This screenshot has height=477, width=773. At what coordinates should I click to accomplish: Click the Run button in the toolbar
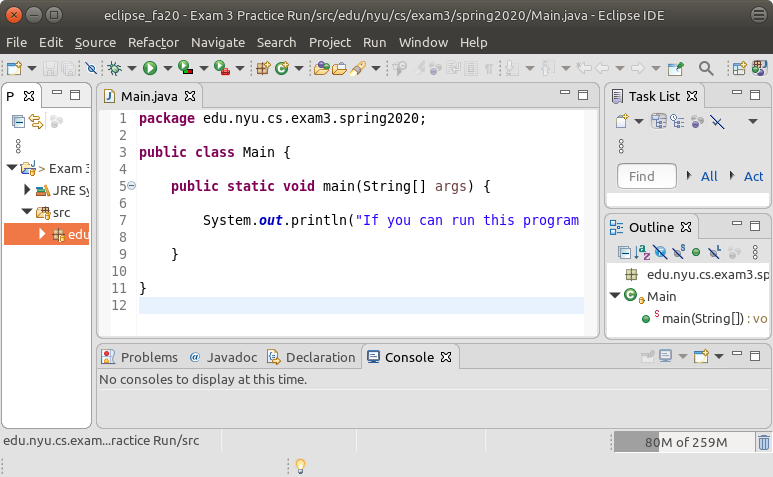pos(149,68)
